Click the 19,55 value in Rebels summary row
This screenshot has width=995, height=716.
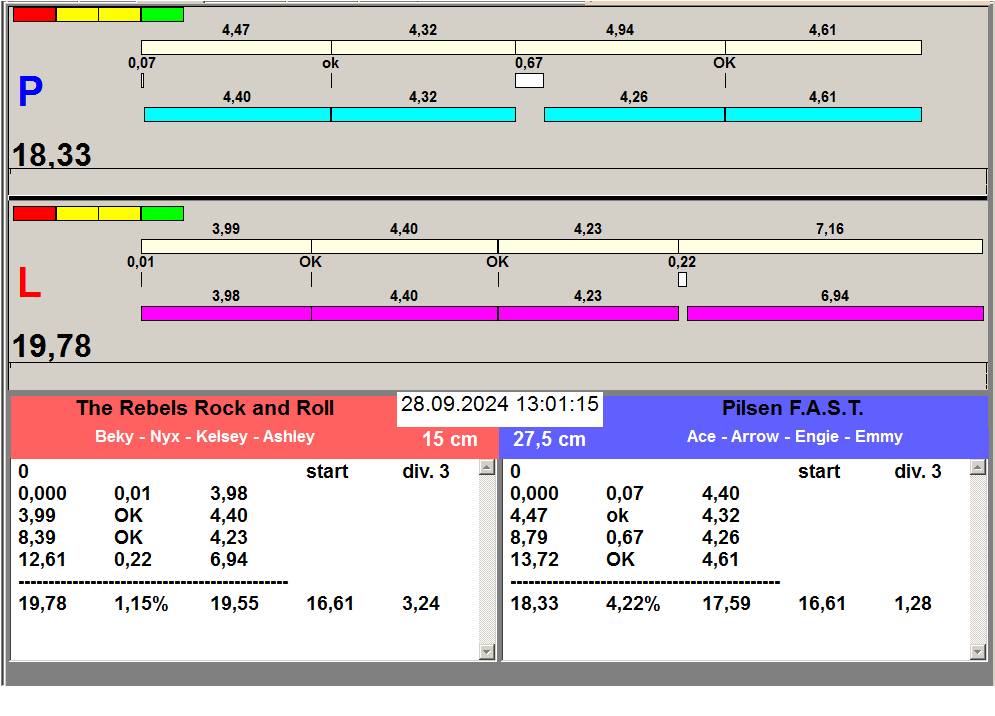(x=235, y=603)
